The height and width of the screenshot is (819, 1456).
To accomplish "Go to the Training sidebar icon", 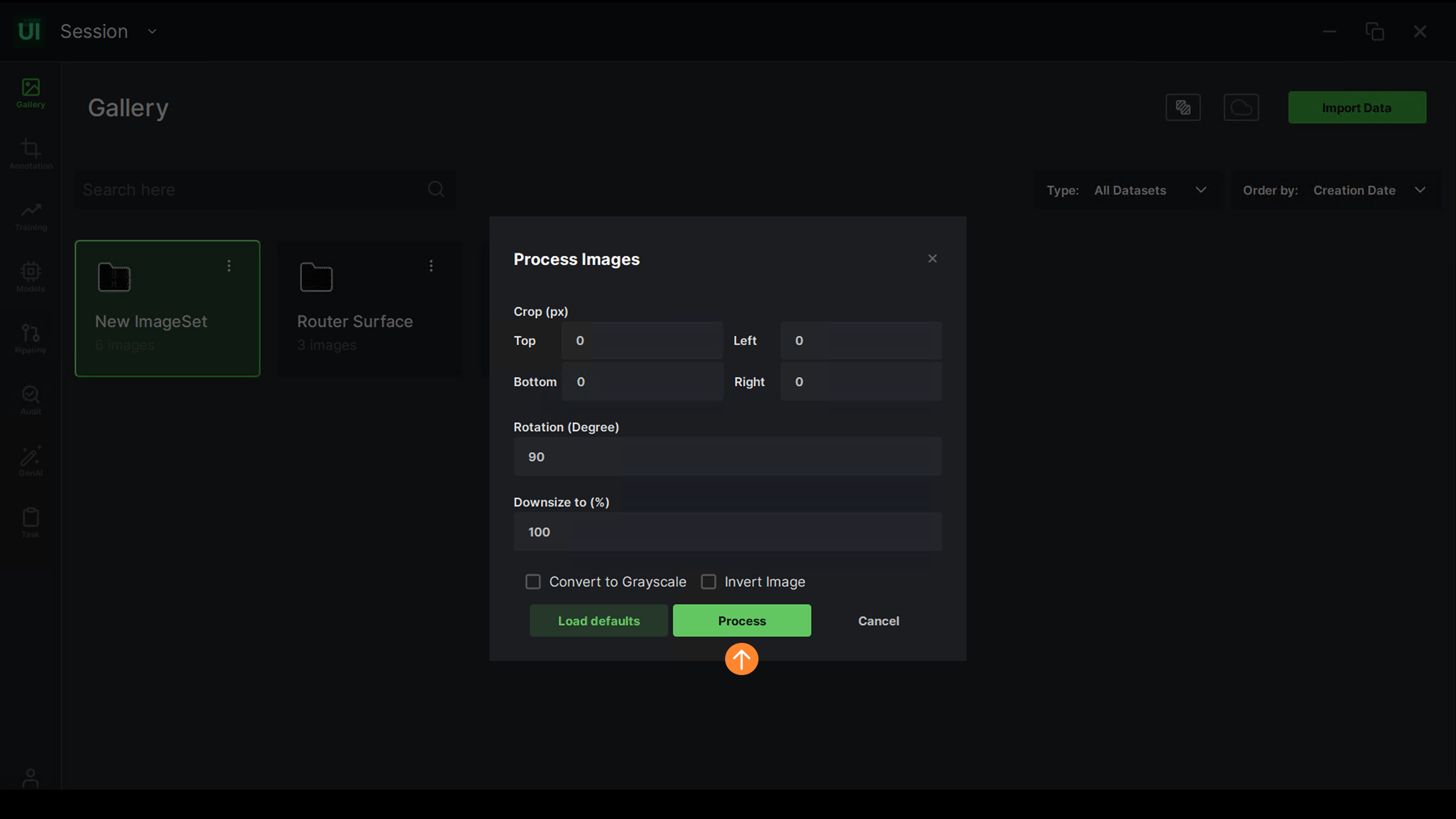I will (30, 216).
